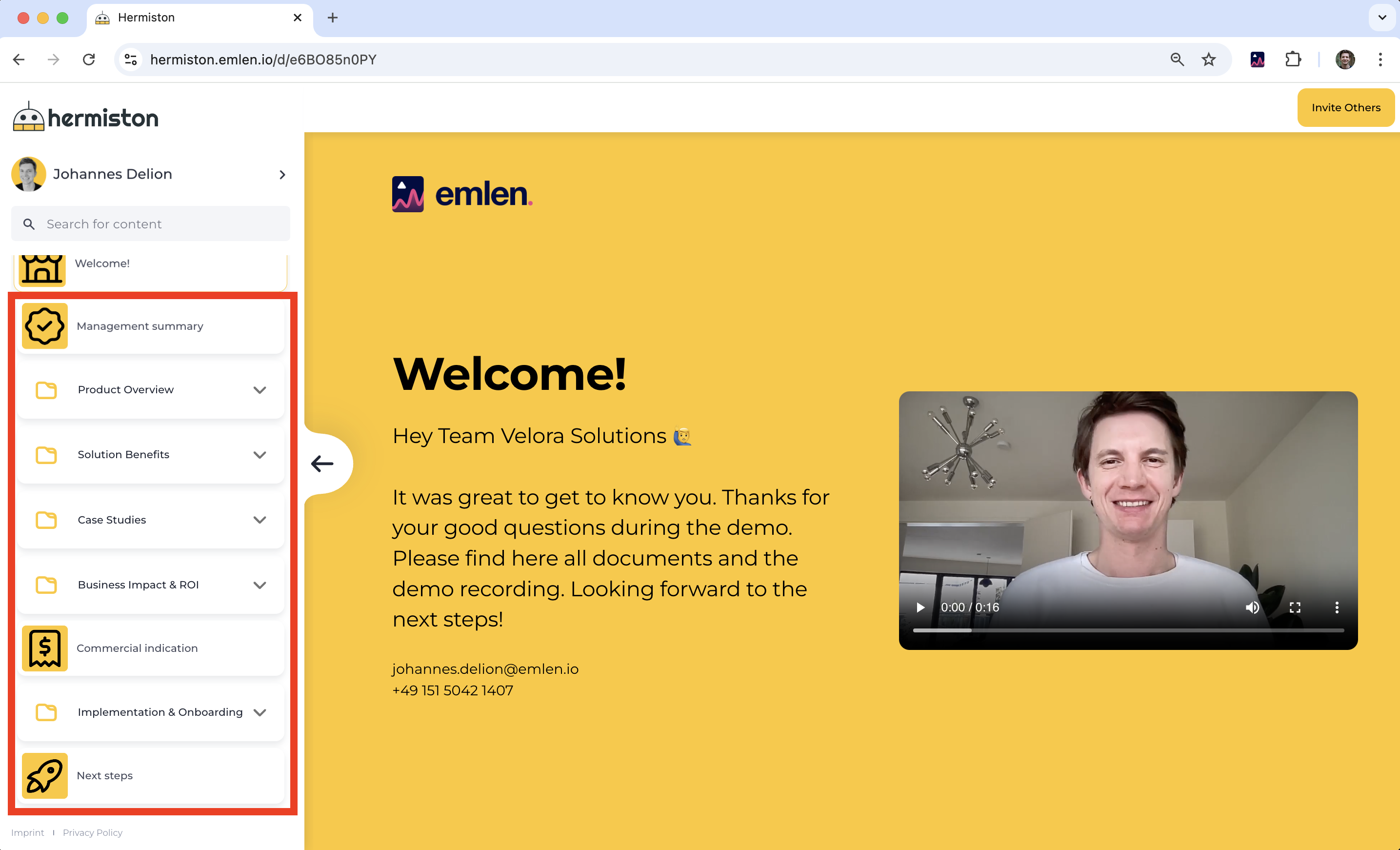Click the Invite Others button
This screenshot has width=1400, height=850.
(1345, 107)
